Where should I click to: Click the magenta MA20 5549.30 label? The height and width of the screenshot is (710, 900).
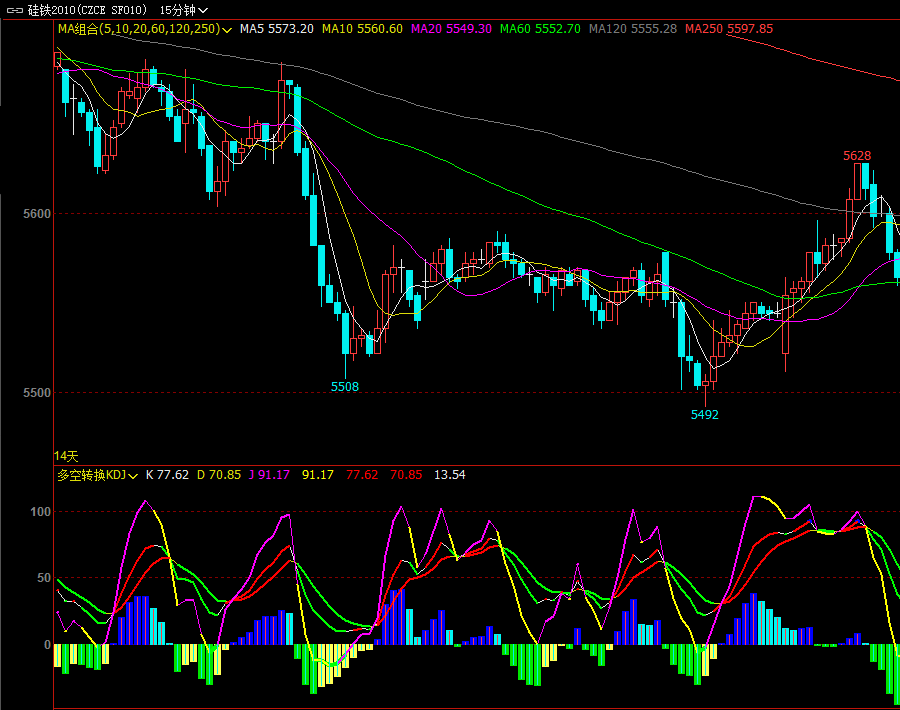tap(451, 29)
